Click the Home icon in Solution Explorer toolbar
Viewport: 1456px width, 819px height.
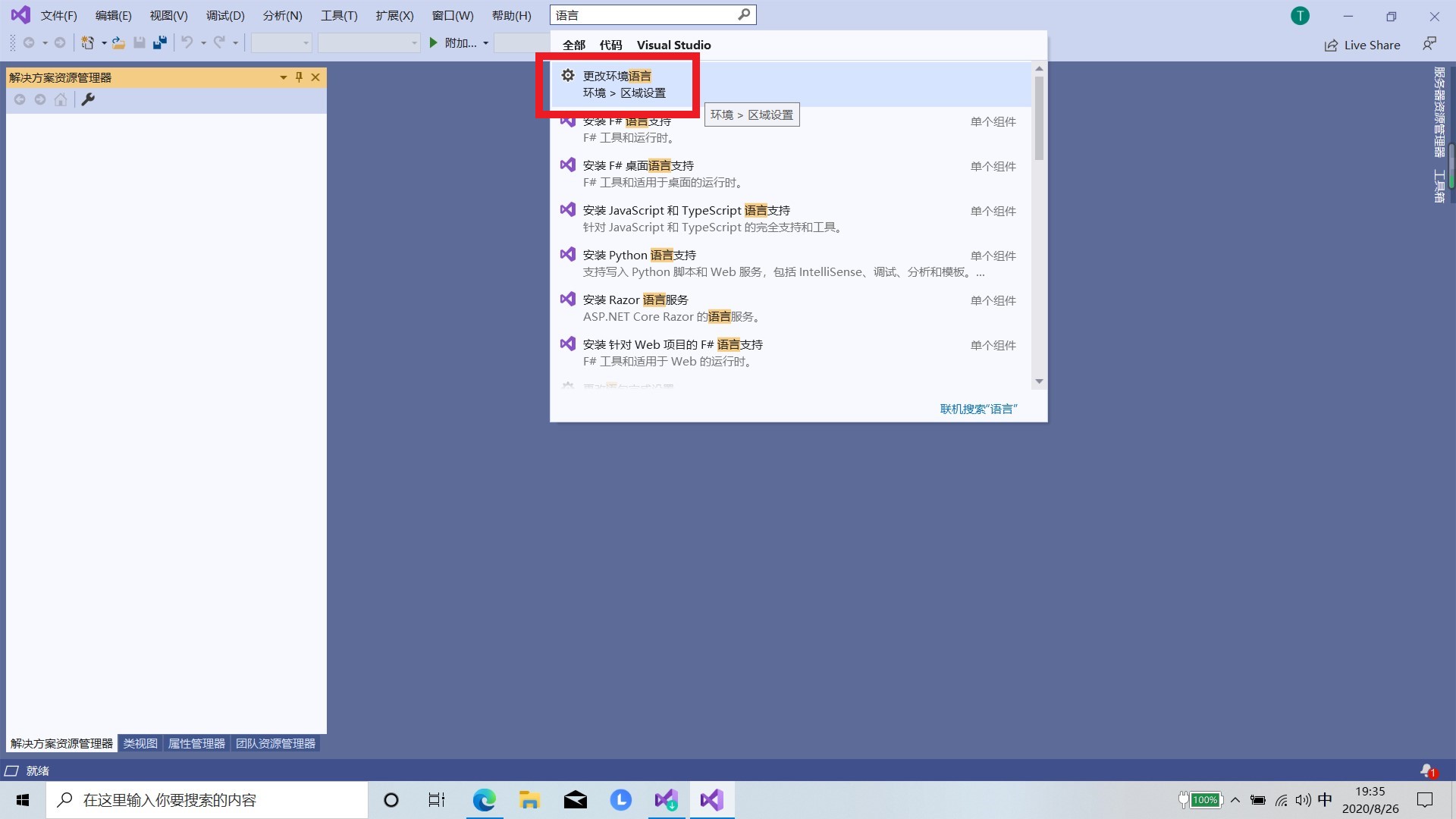pyautogui.click(x=61, y=100)
